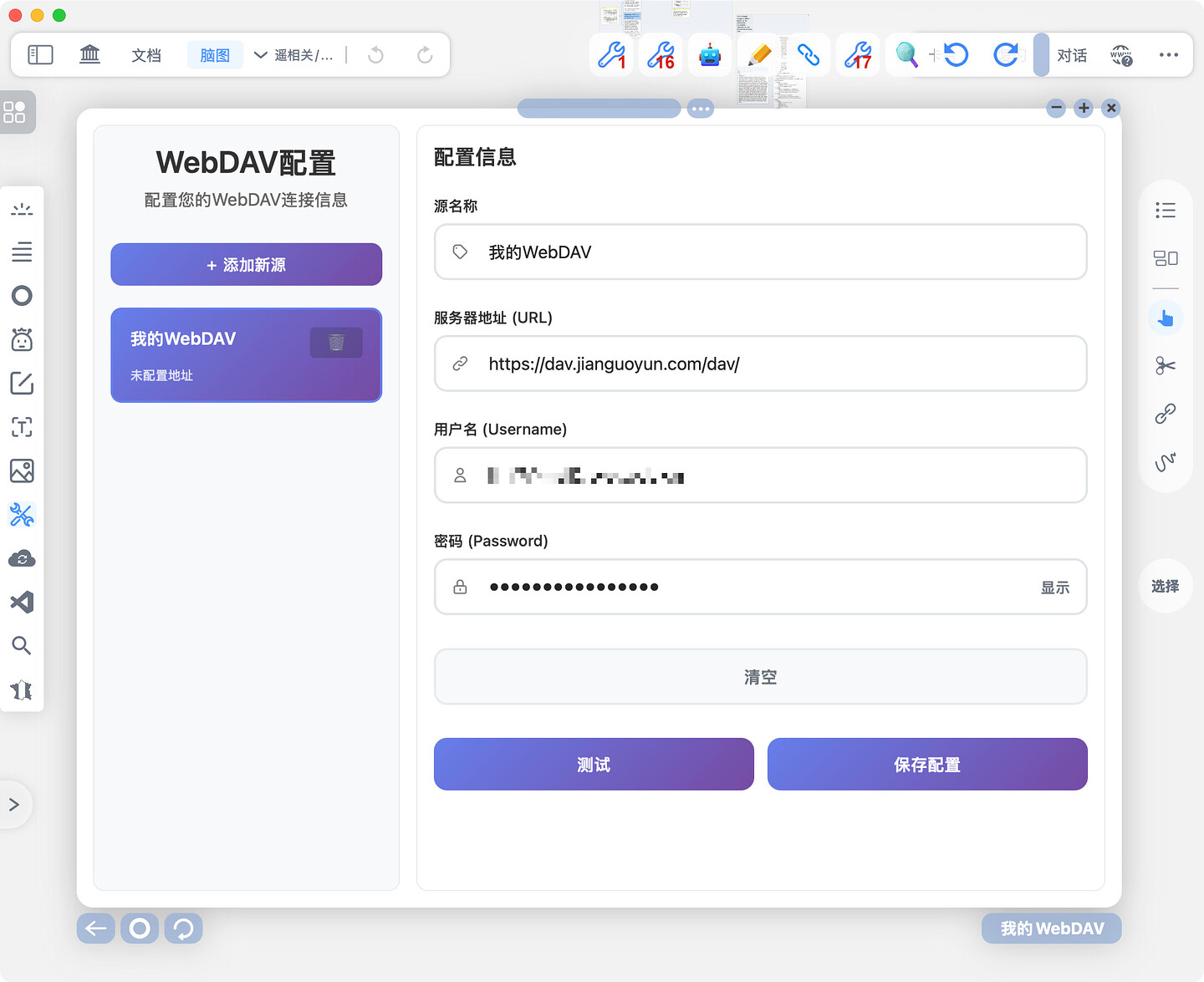Expand the document title dropdown chevron
1204x982 pixels.
260,55
